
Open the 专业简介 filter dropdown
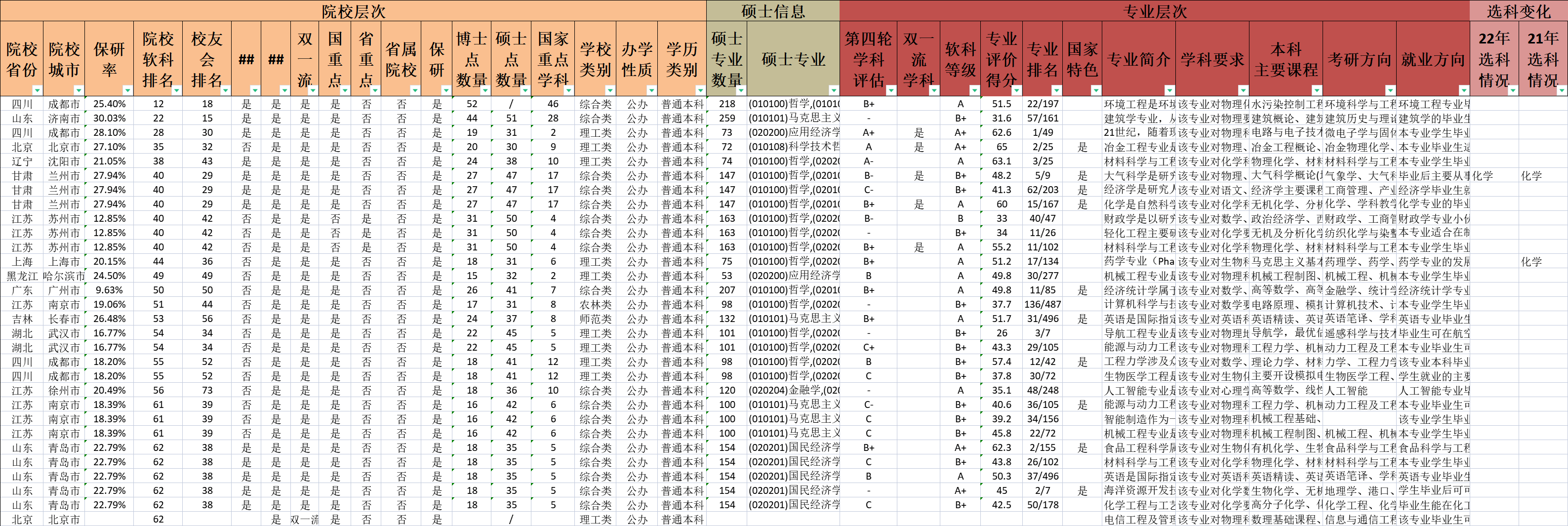[x=1170, y=90]
